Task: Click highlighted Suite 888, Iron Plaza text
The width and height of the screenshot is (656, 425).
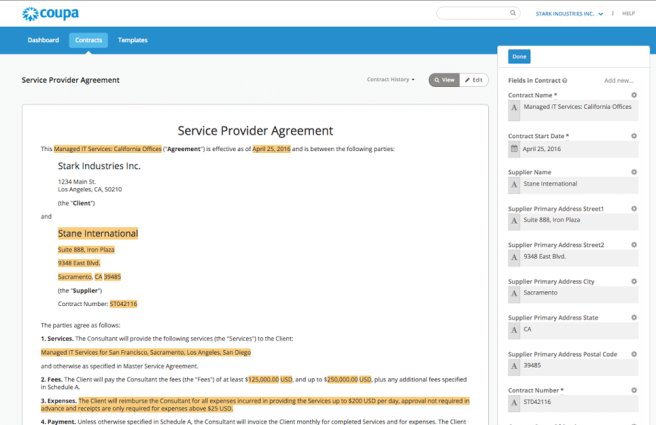Action: pos(86,250)
